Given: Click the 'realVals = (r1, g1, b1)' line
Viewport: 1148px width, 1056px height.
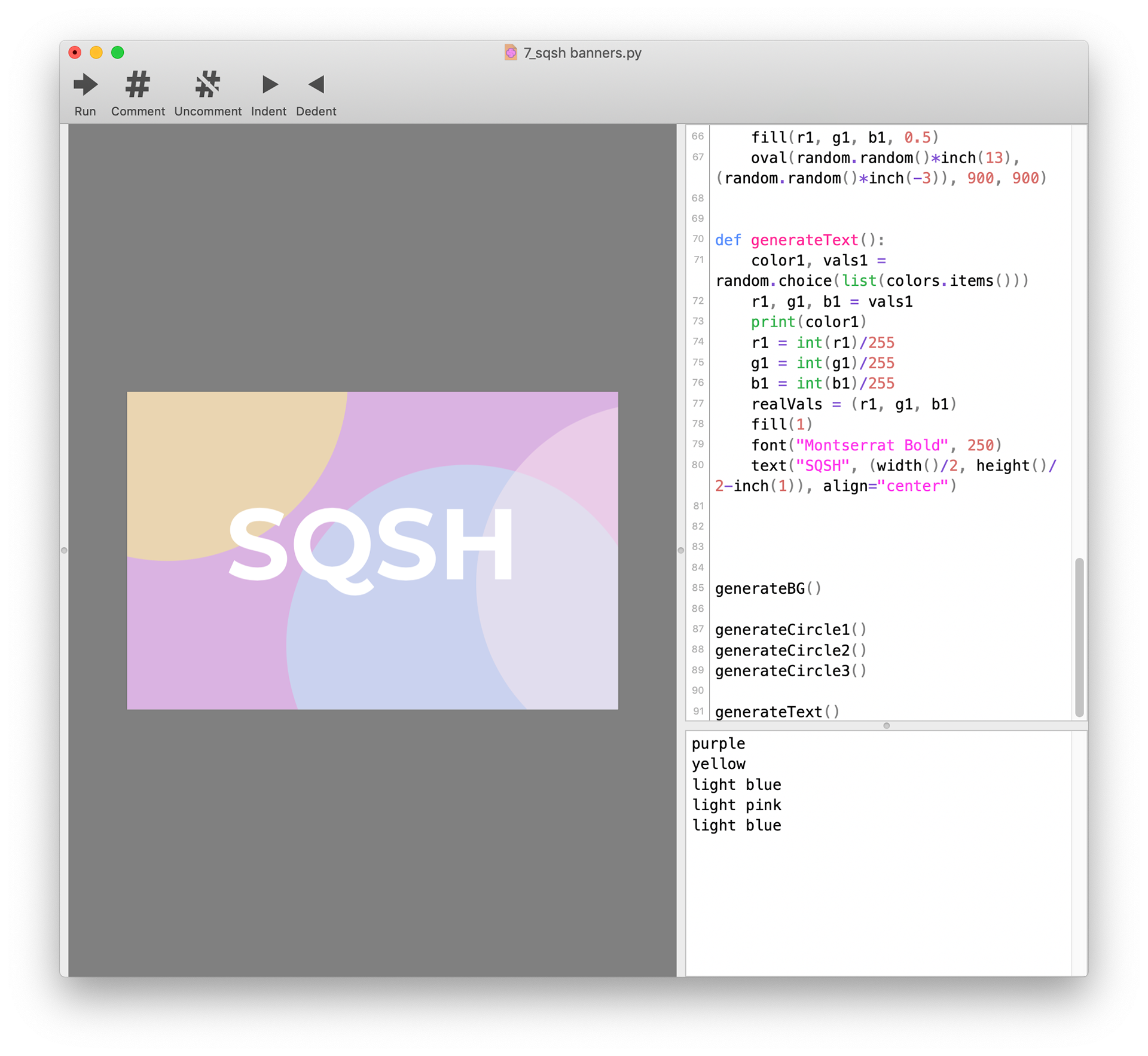Looking at the screenshot, I should (x=854, y=404).
